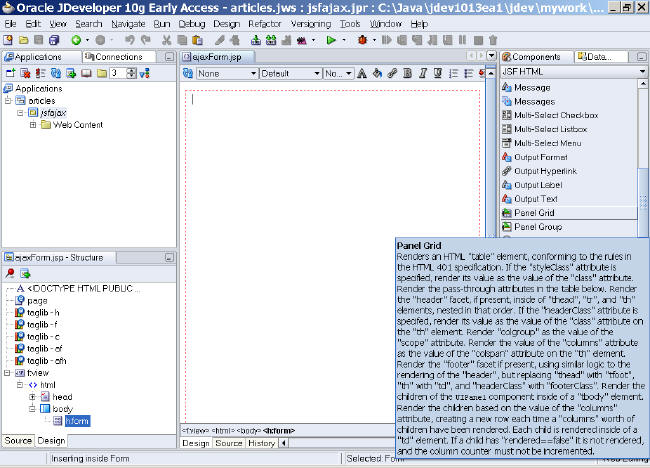Click the Open file folder icon
The width and height of the screenshot is (650, 468).
coord(24,40)
